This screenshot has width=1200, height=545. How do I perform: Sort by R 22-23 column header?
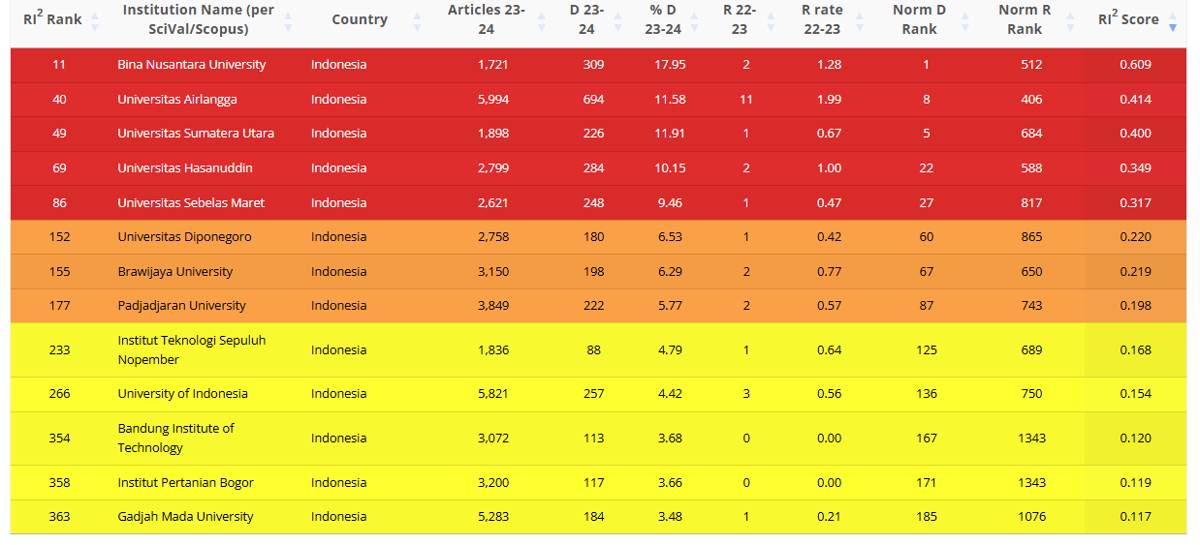(739, 19)
